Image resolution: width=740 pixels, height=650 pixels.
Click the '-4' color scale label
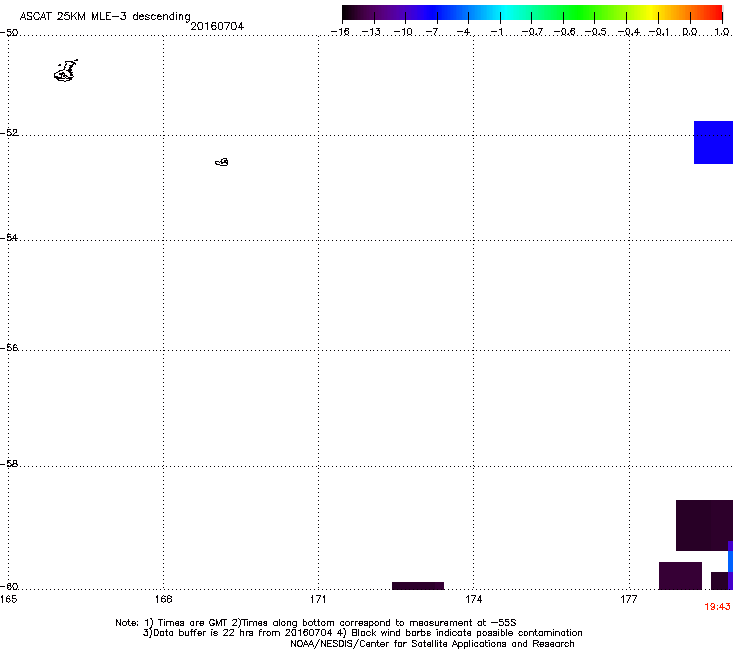point(464,32)
